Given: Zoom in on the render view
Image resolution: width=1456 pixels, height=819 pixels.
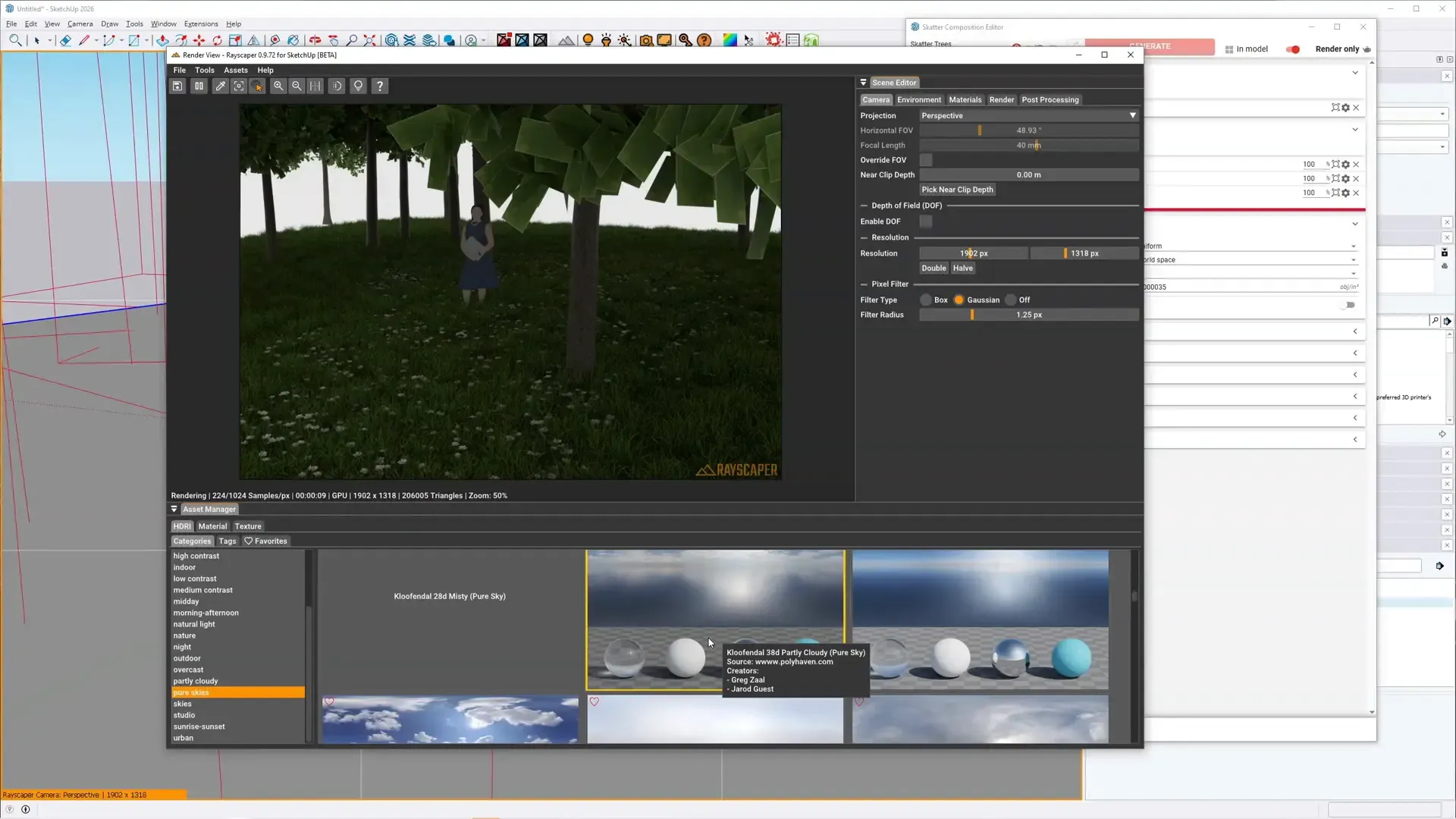Looking at the screenshot, I should coord(278,86).
